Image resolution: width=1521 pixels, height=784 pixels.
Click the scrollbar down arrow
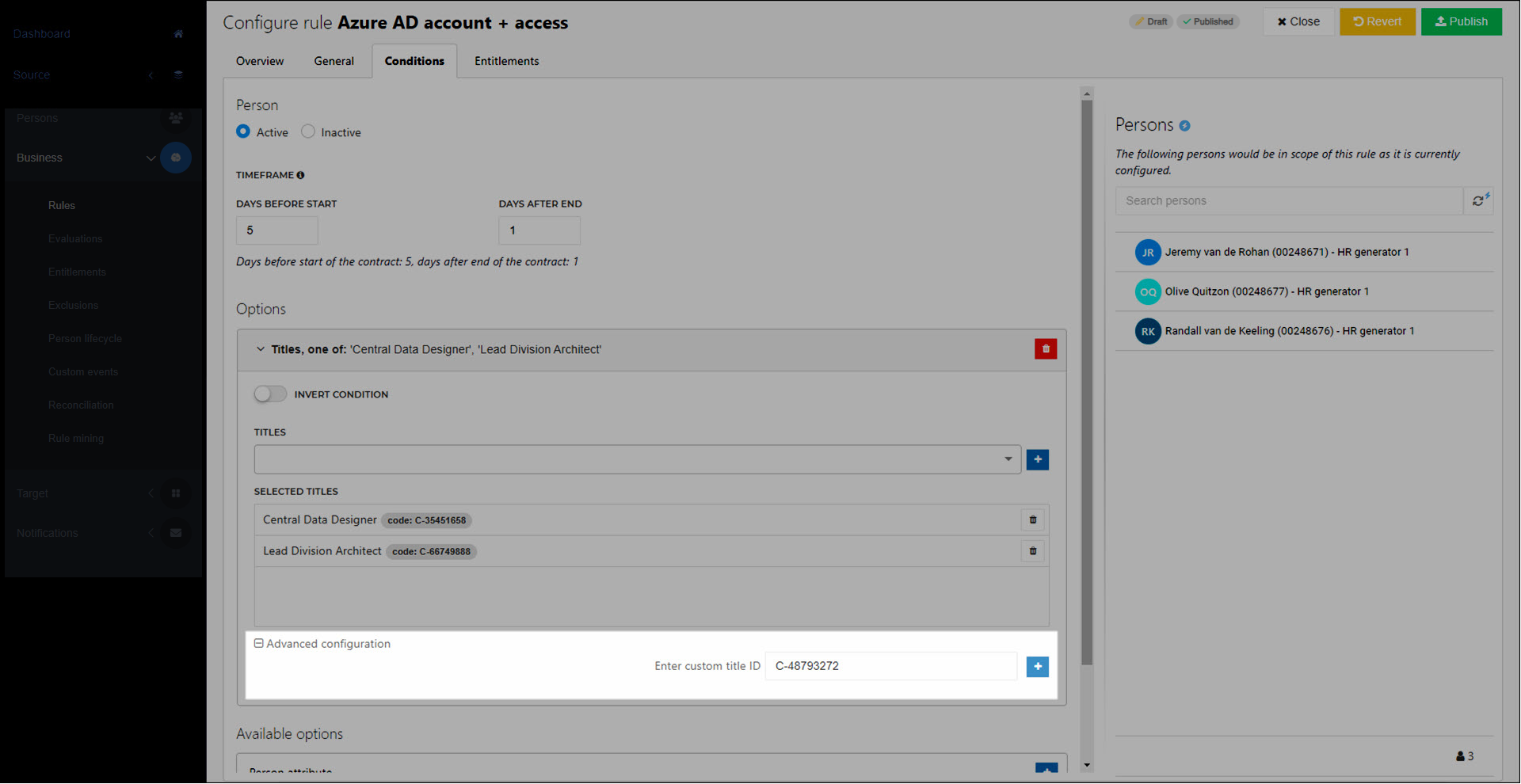(1087, 766)
